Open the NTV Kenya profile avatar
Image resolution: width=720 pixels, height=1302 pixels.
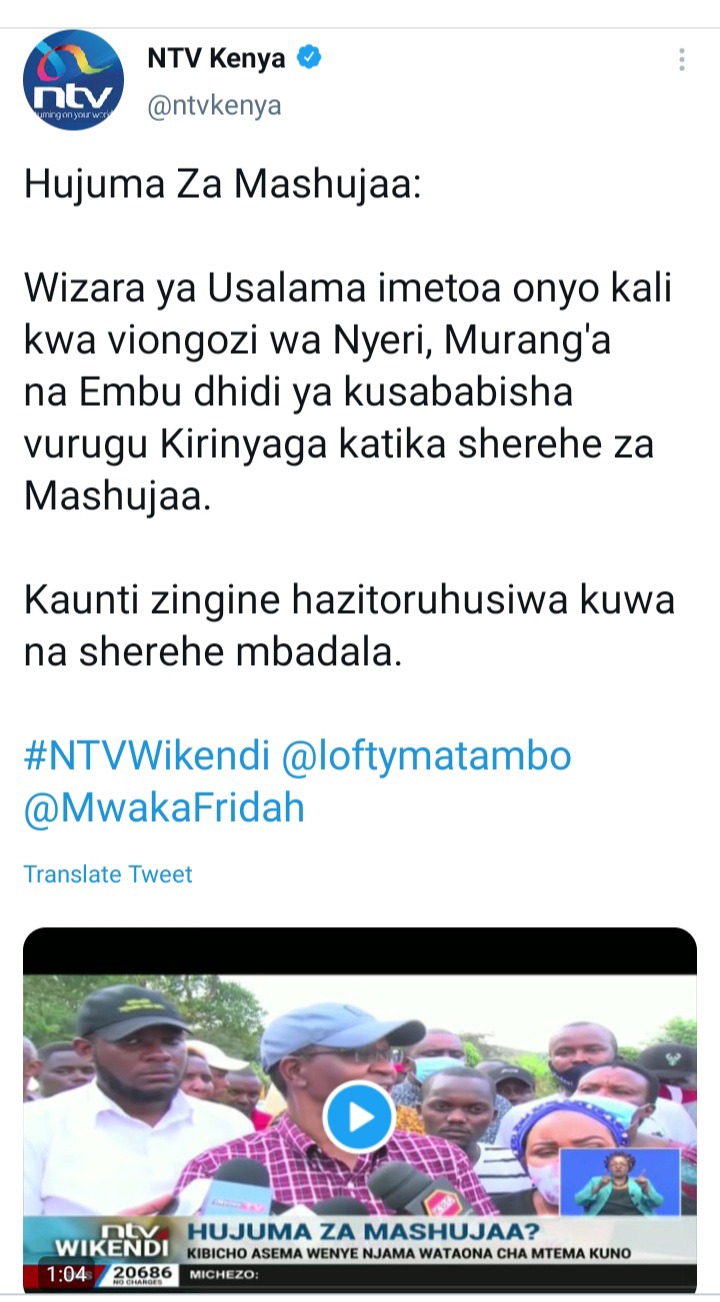tap(72, 81)
